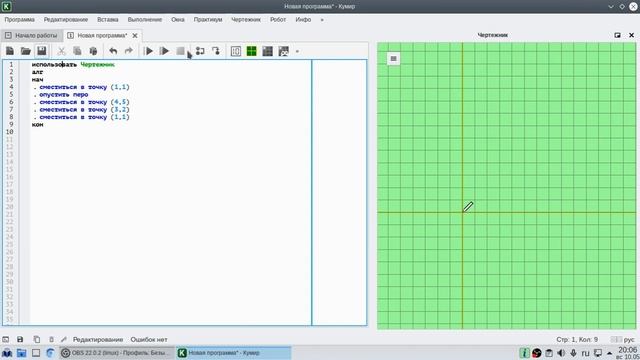
Task: Close the Новая программа tab
Action: pyautogui.click(x=135, y=36)
